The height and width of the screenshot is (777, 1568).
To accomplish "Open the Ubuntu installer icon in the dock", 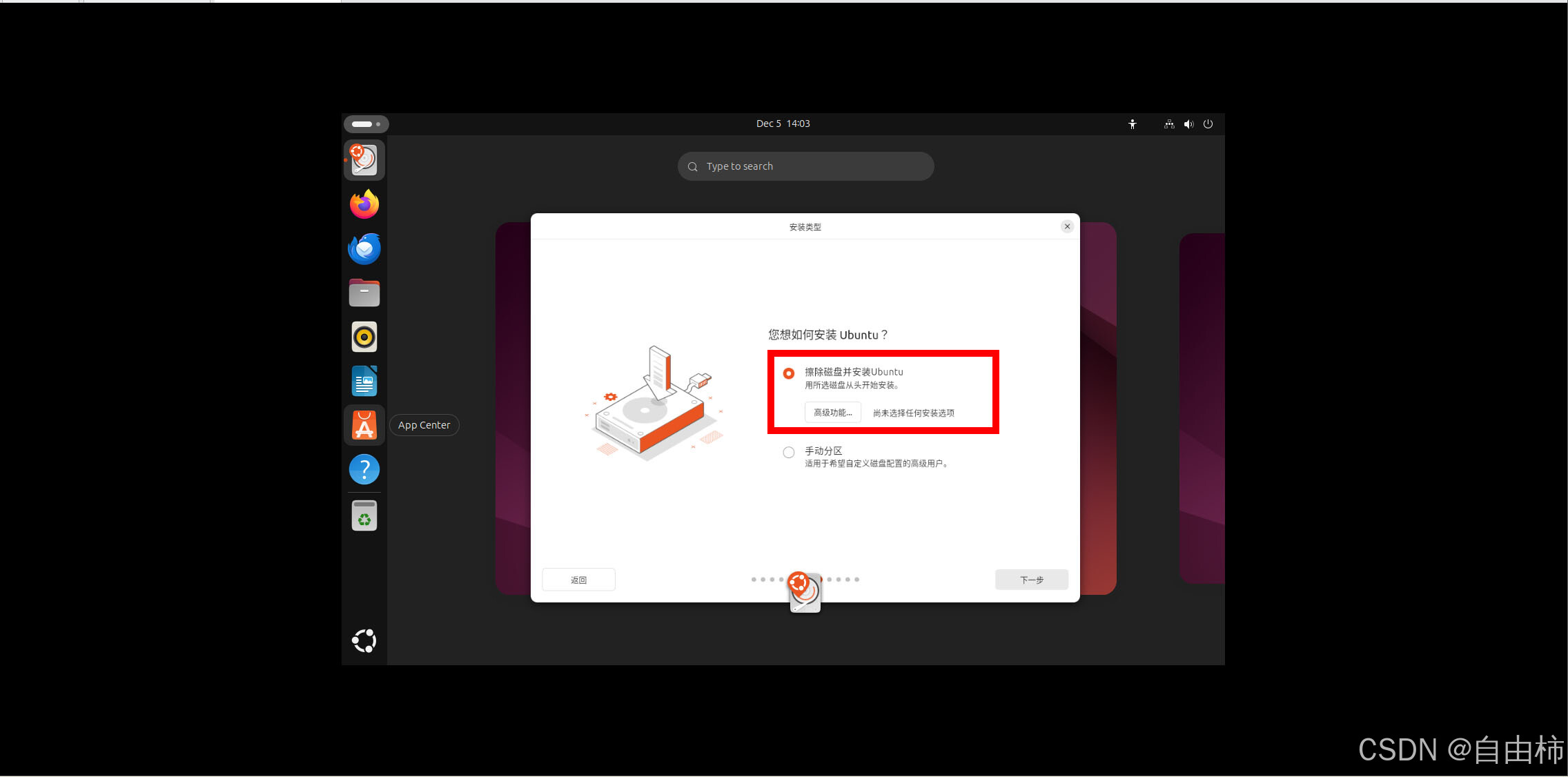I will [364, 159].
